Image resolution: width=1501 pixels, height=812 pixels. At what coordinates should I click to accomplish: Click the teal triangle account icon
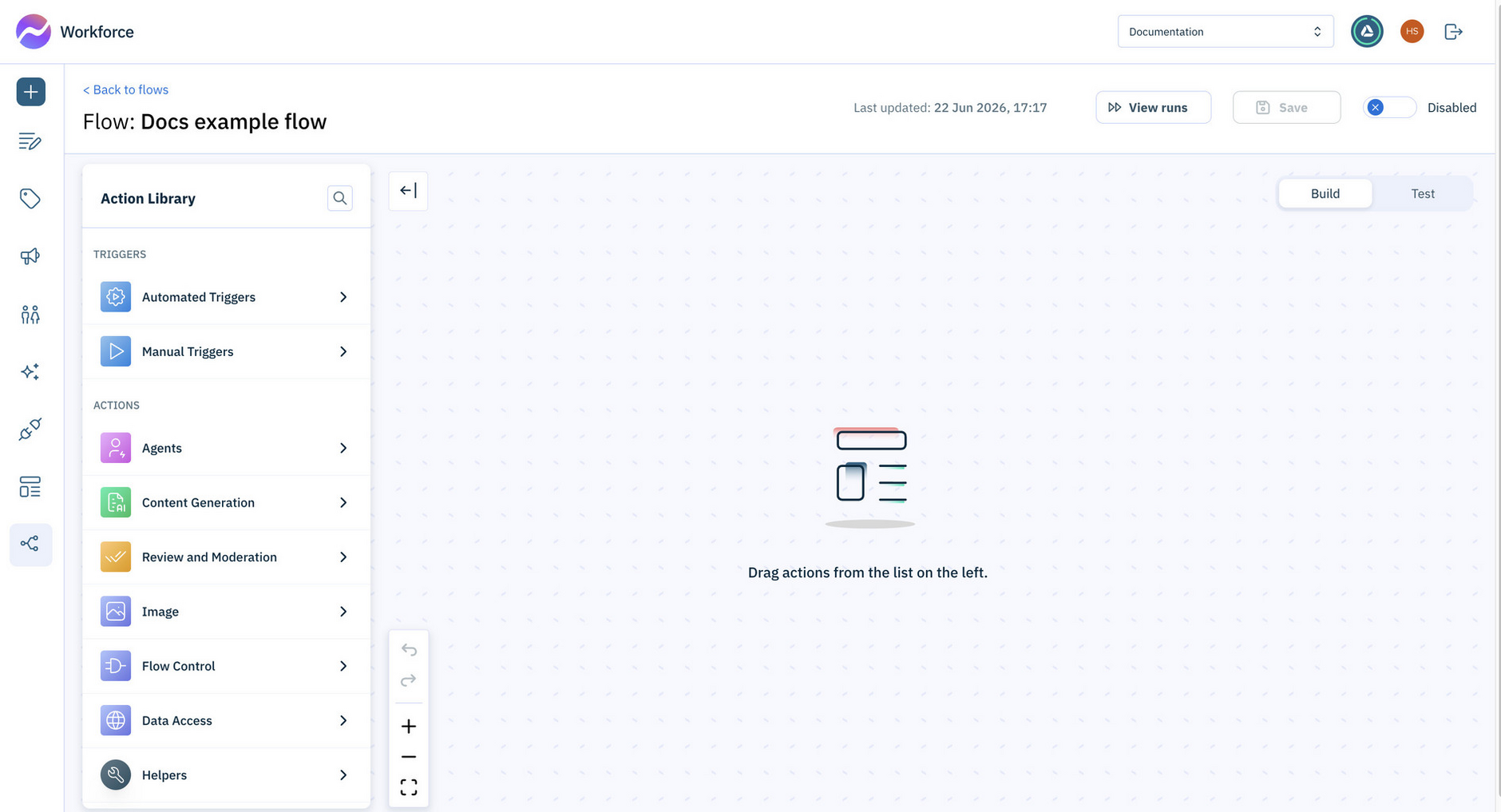[1367, 32]
